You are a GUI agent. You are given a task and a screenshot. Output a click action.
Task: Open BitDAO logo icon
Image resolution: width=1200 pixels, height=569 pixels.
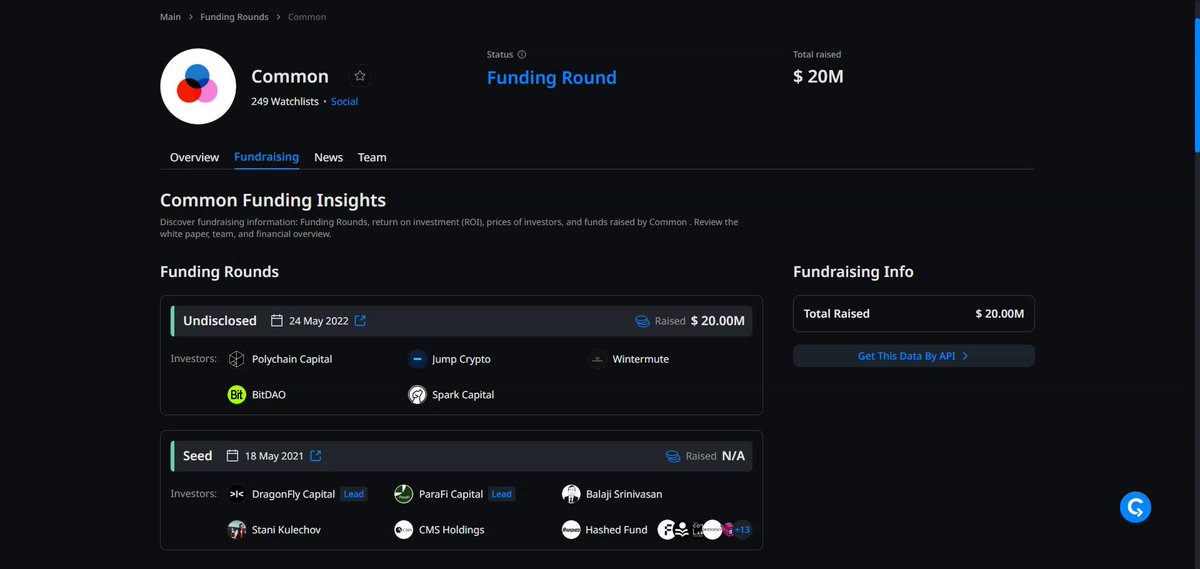[237, 395]
